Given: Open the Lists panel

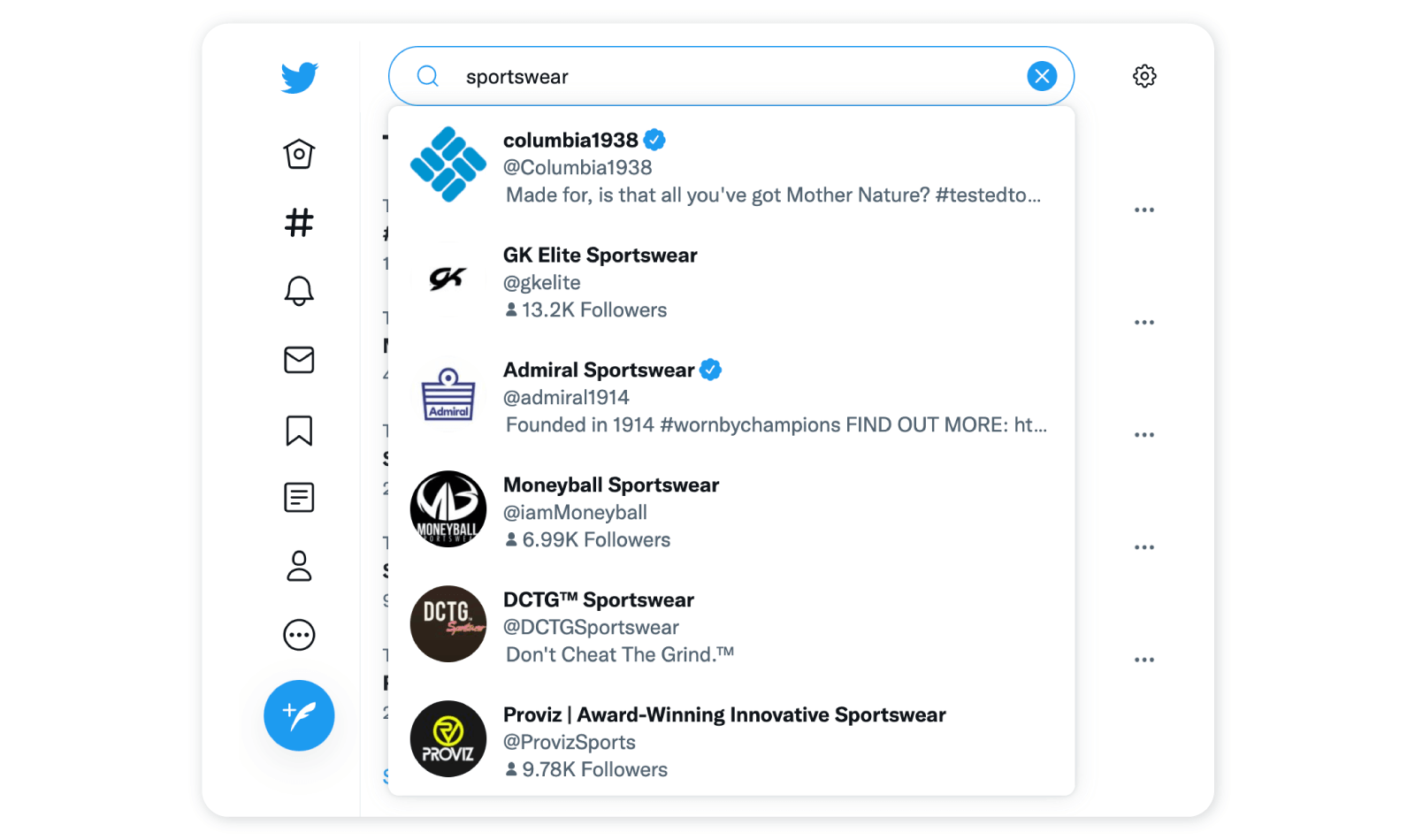Looking at the screenshot, I should click(x=299, y=498).
